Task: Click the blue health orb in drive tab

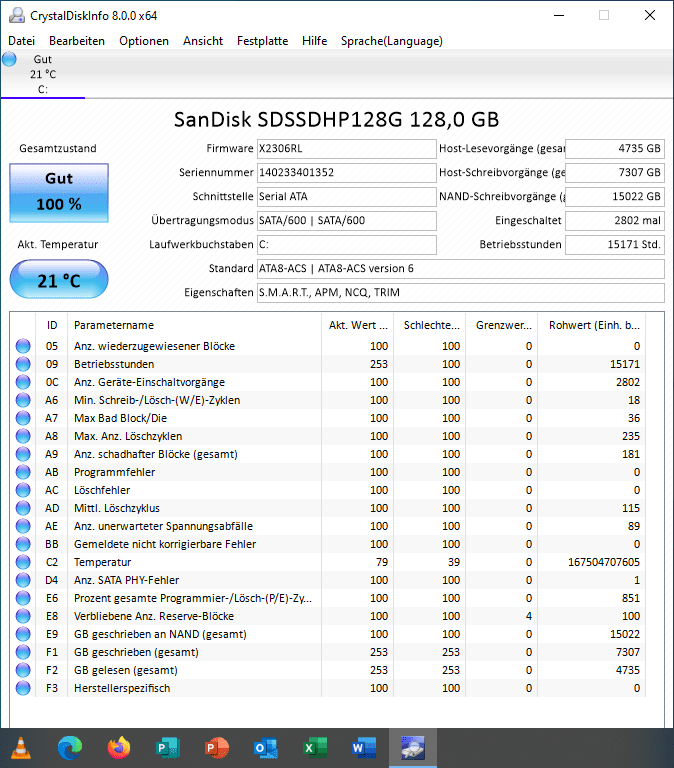Action: coord(9,59)
